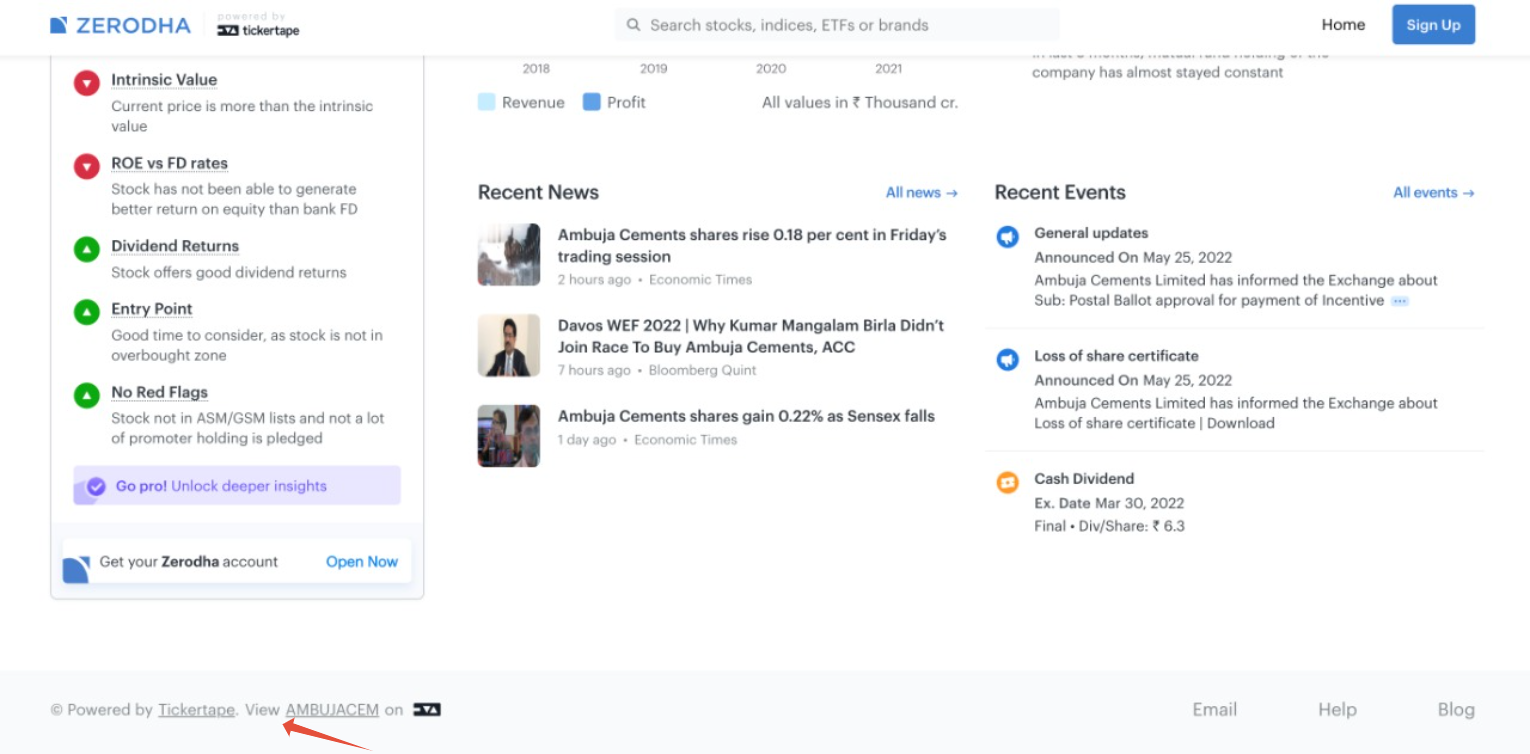1530x754 pixels.
Task: Open thumbnail of Ambuja shares gain 0.22% news
Action: coord(509,436)
